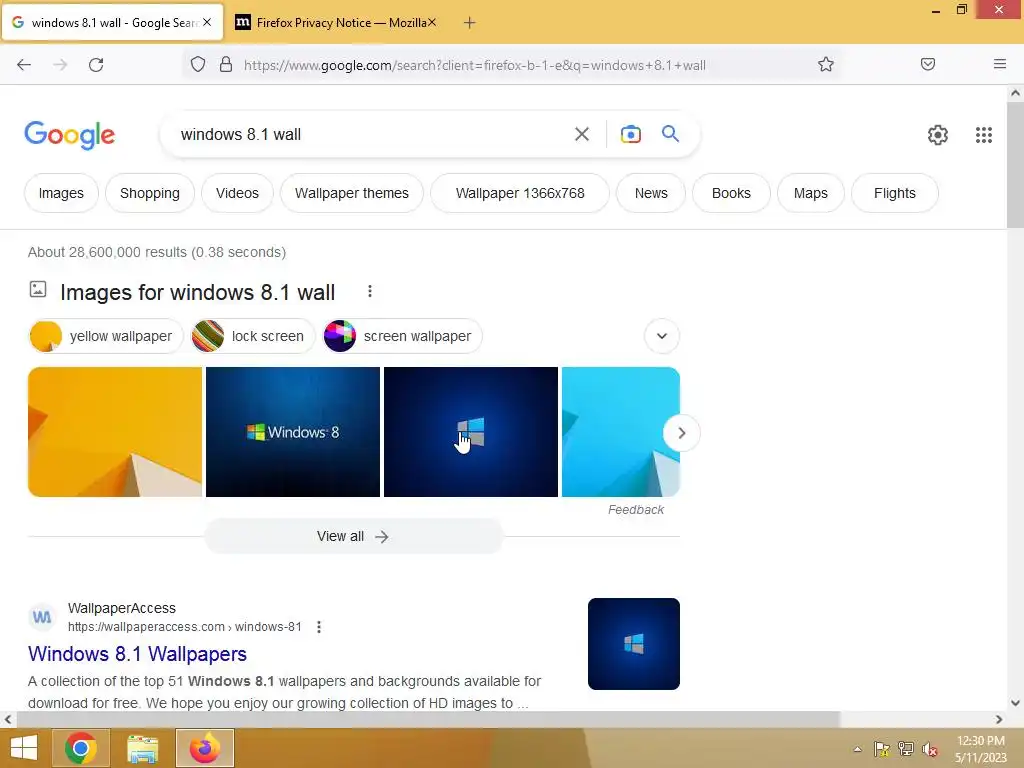Viewport: 1024px width, 768px height.
Task: Select the lock screen chip
Action: [x=253, y=336]
